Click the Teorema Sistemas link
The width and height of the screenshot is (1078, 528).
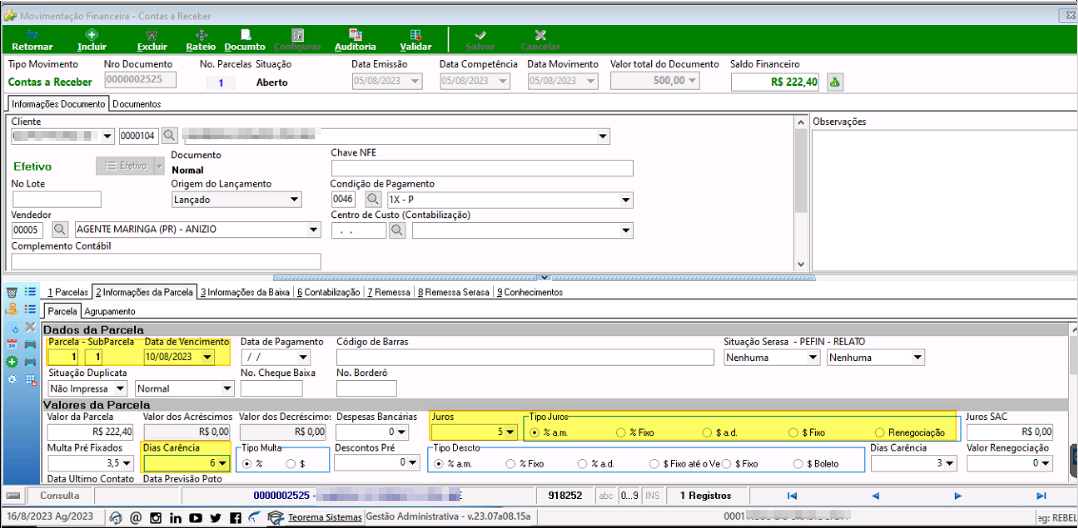[324, 518]
